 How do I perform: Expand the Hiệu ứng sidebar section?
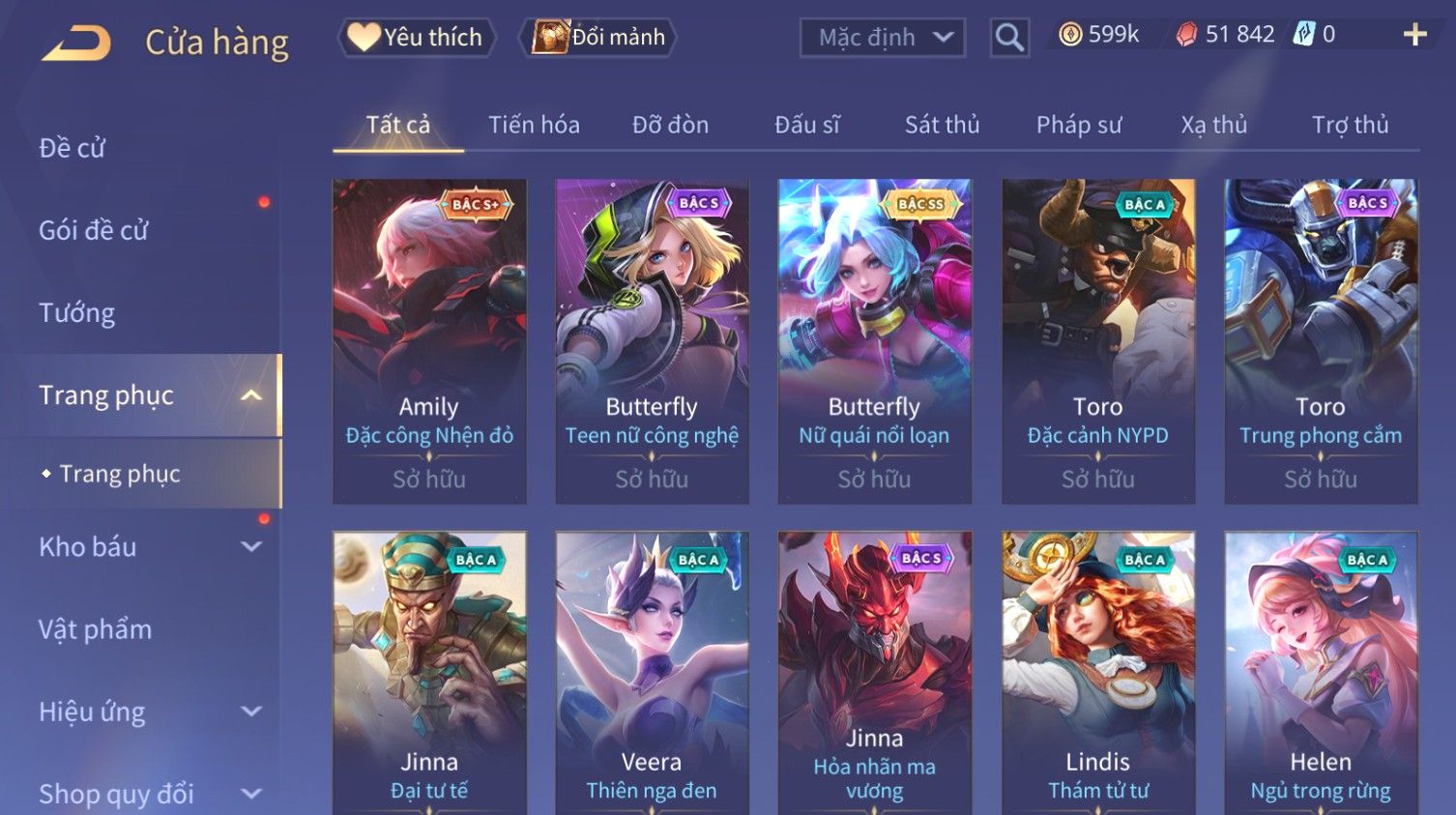[x=251, y=712]
